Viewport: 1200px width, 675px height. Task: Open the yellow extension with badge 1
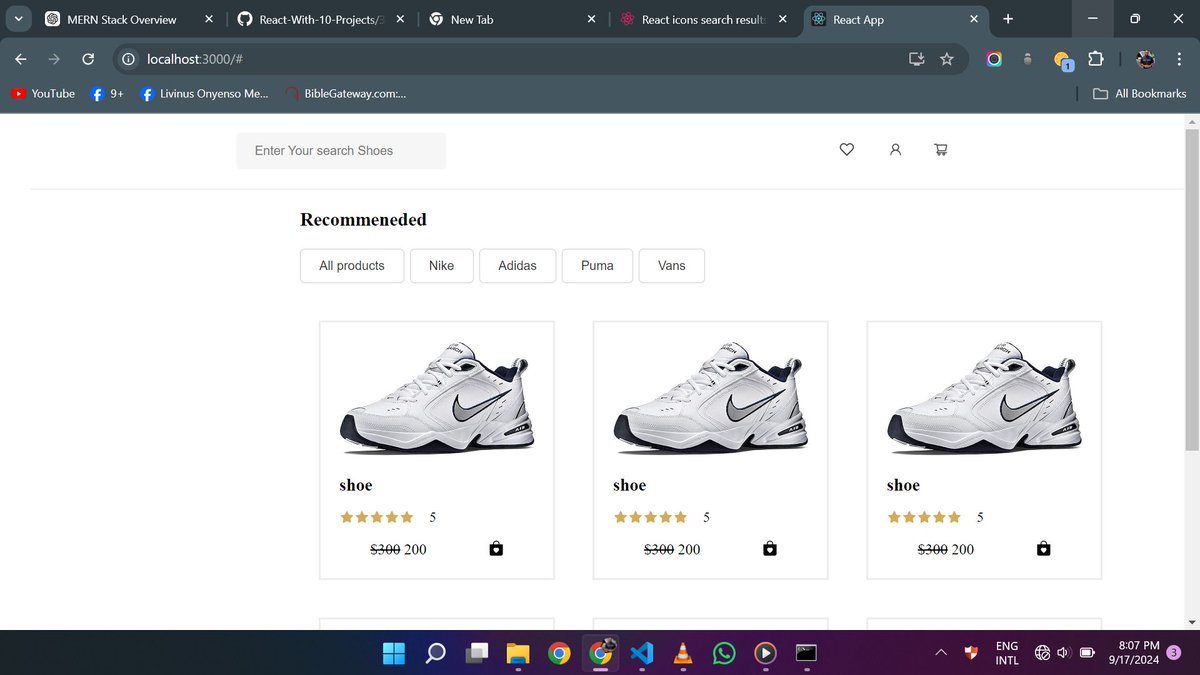(x=1063, y=61)
